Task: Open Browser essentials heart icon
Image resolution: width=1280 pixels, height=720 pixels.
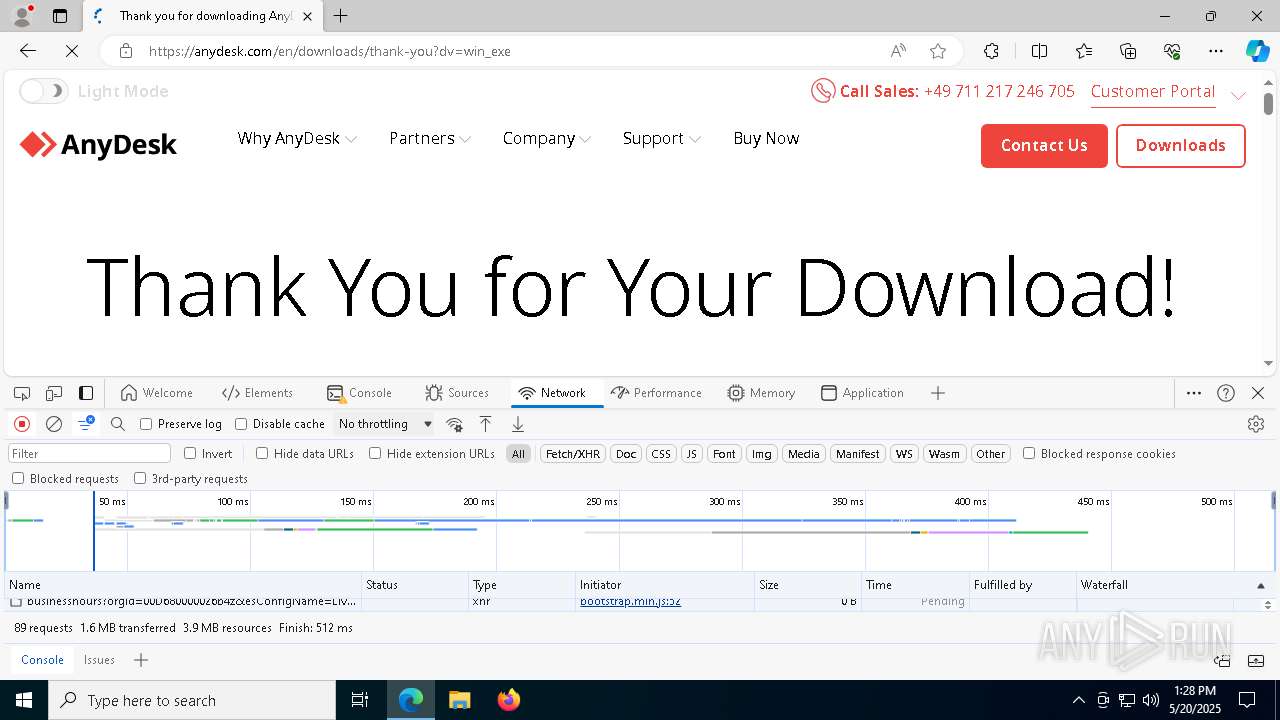Action: 1172,51
